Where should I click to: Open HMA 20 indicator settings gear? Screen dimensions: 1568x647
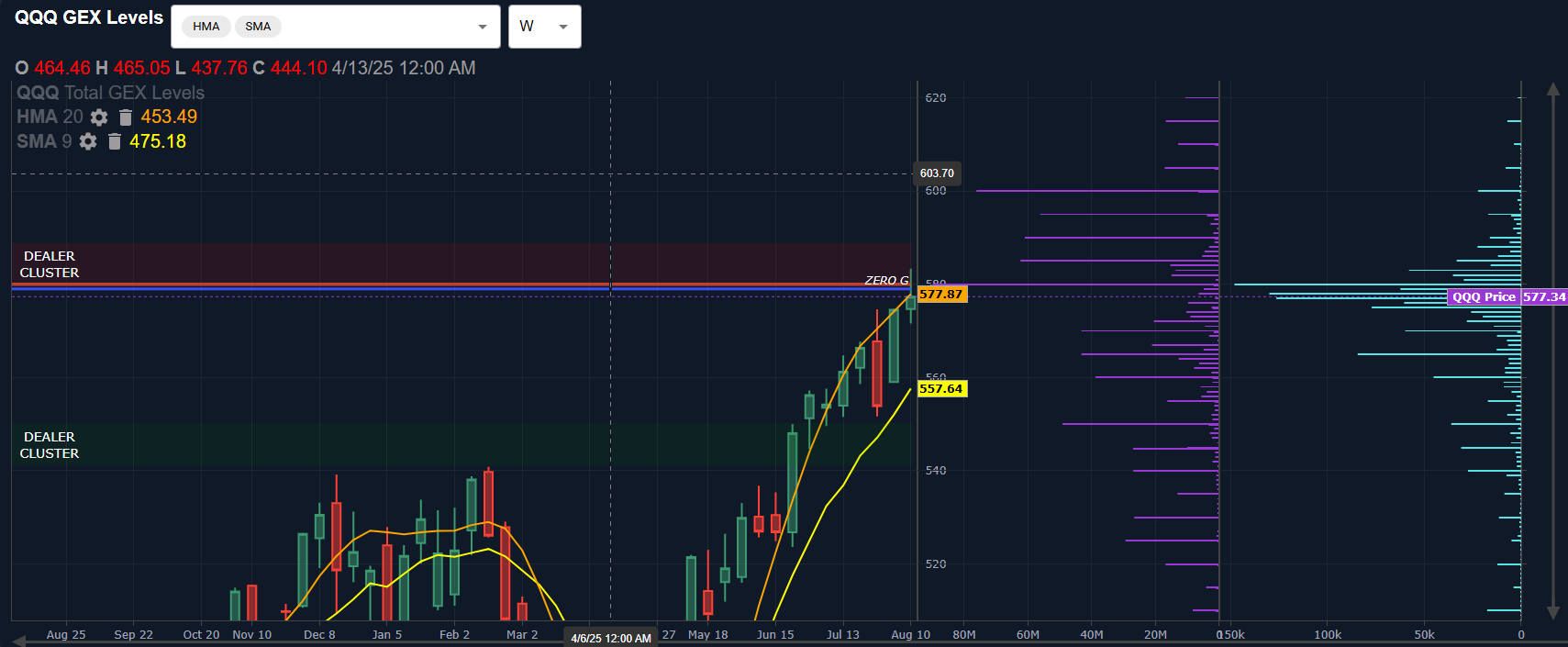pyautogui.click(x=99, y=117)
